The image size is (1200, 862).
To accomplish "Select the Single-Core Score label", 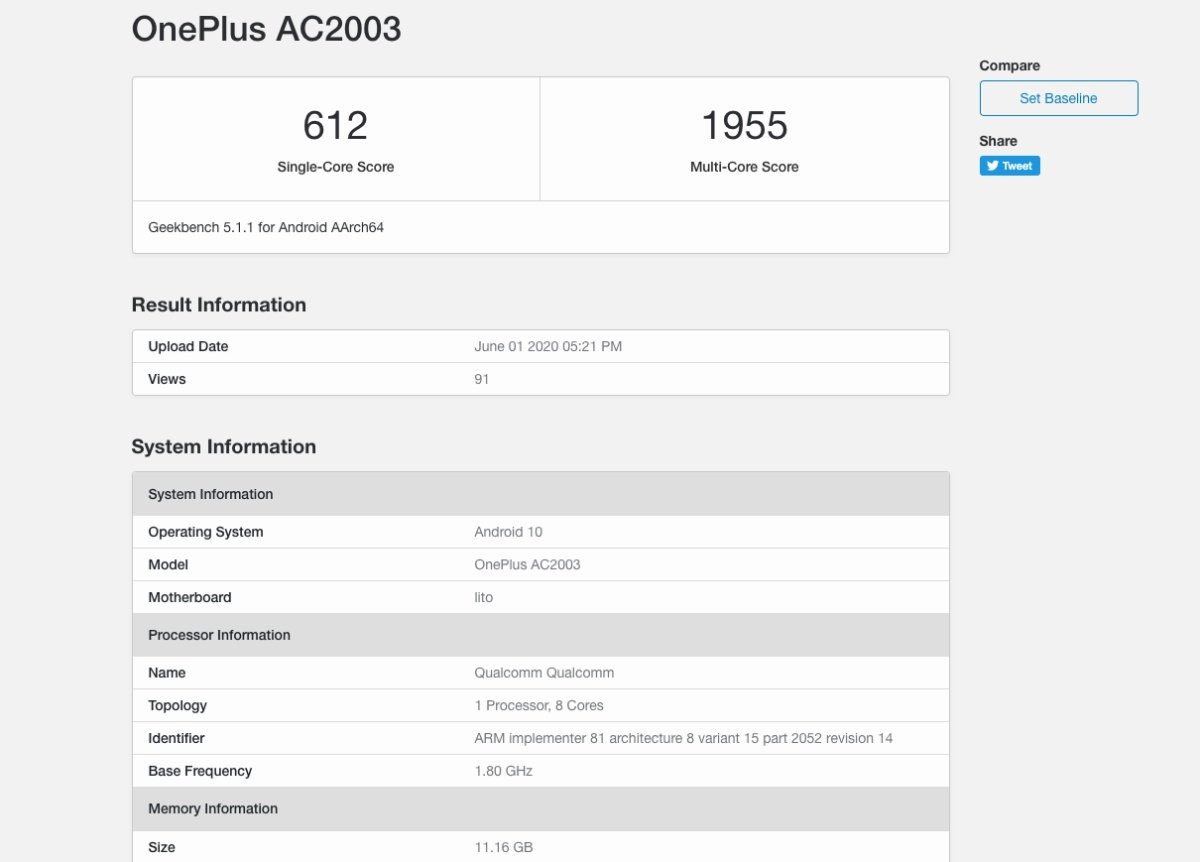I will click(336, 167).
